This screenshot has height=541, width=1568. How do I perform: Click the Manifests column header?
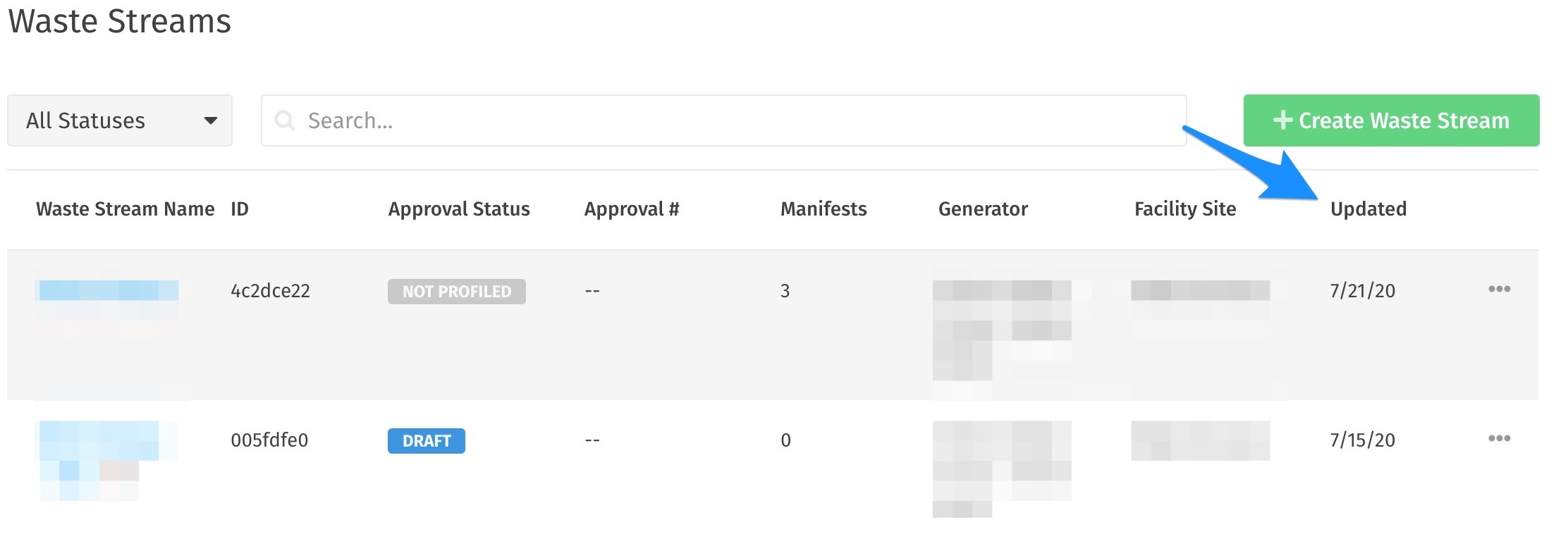click(x=823, y=209)
